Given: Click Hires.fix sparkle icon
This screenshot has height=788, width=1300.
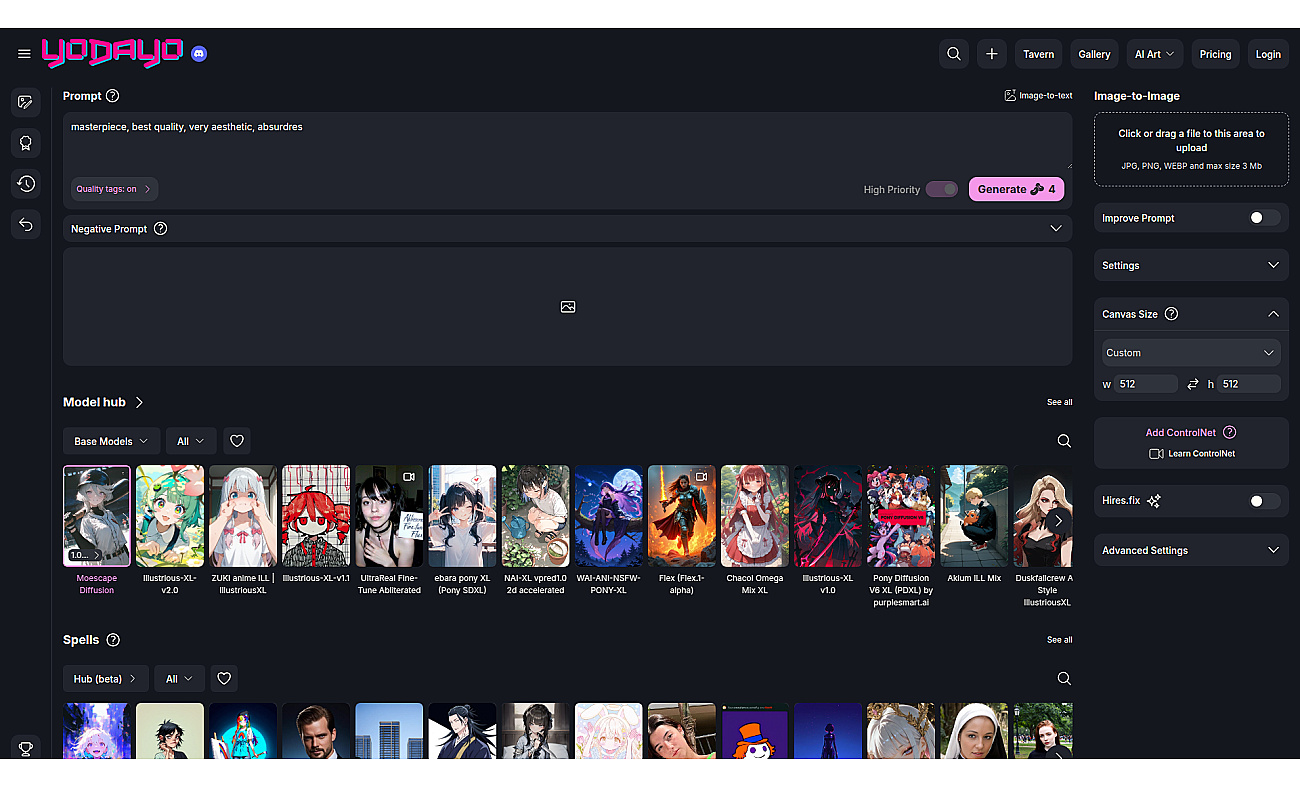Looking at the screenshot, I should coord(1154,501).
